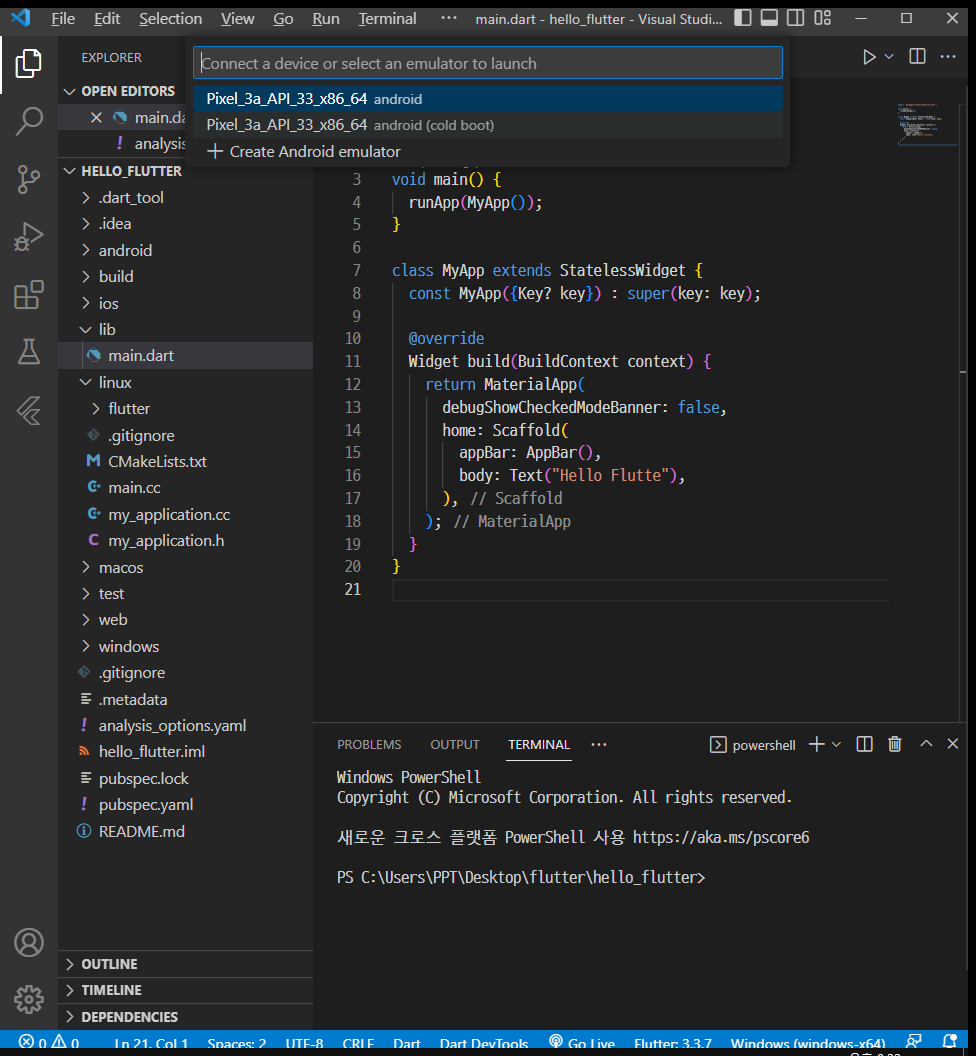Select Pixel_3a_API_33_x86_64 android emulator
Screen dimensions: 976x1056
click(488, 99)
